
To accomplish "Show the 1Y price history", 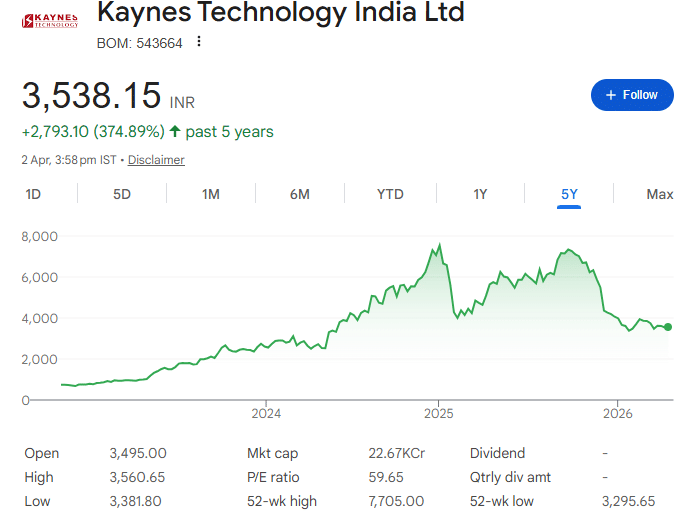I will point(480,194).
